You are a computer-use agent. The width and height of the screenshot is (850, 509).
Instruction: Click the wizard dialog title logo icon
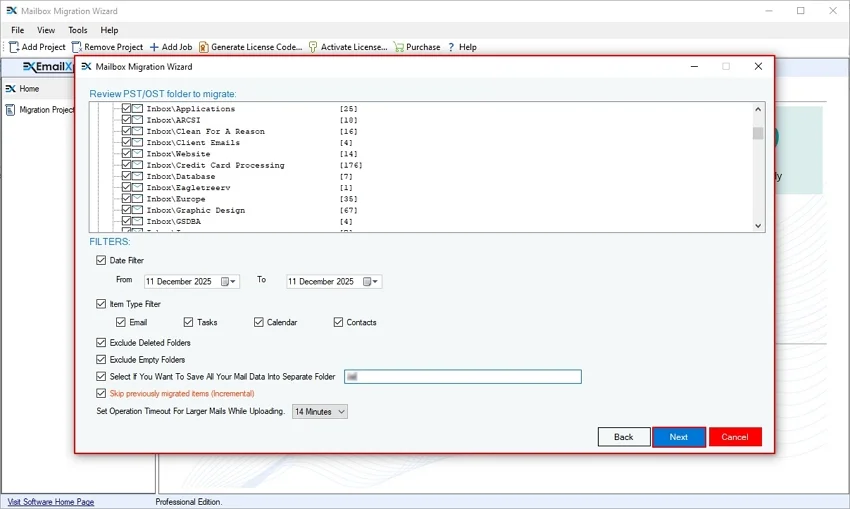(x=86, y=66)
